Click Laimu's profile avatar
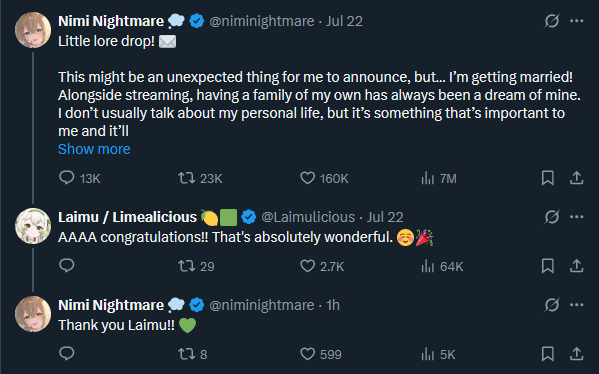This screenshot has height=374, width=599. pyautogui.click(x=33, y=226)
